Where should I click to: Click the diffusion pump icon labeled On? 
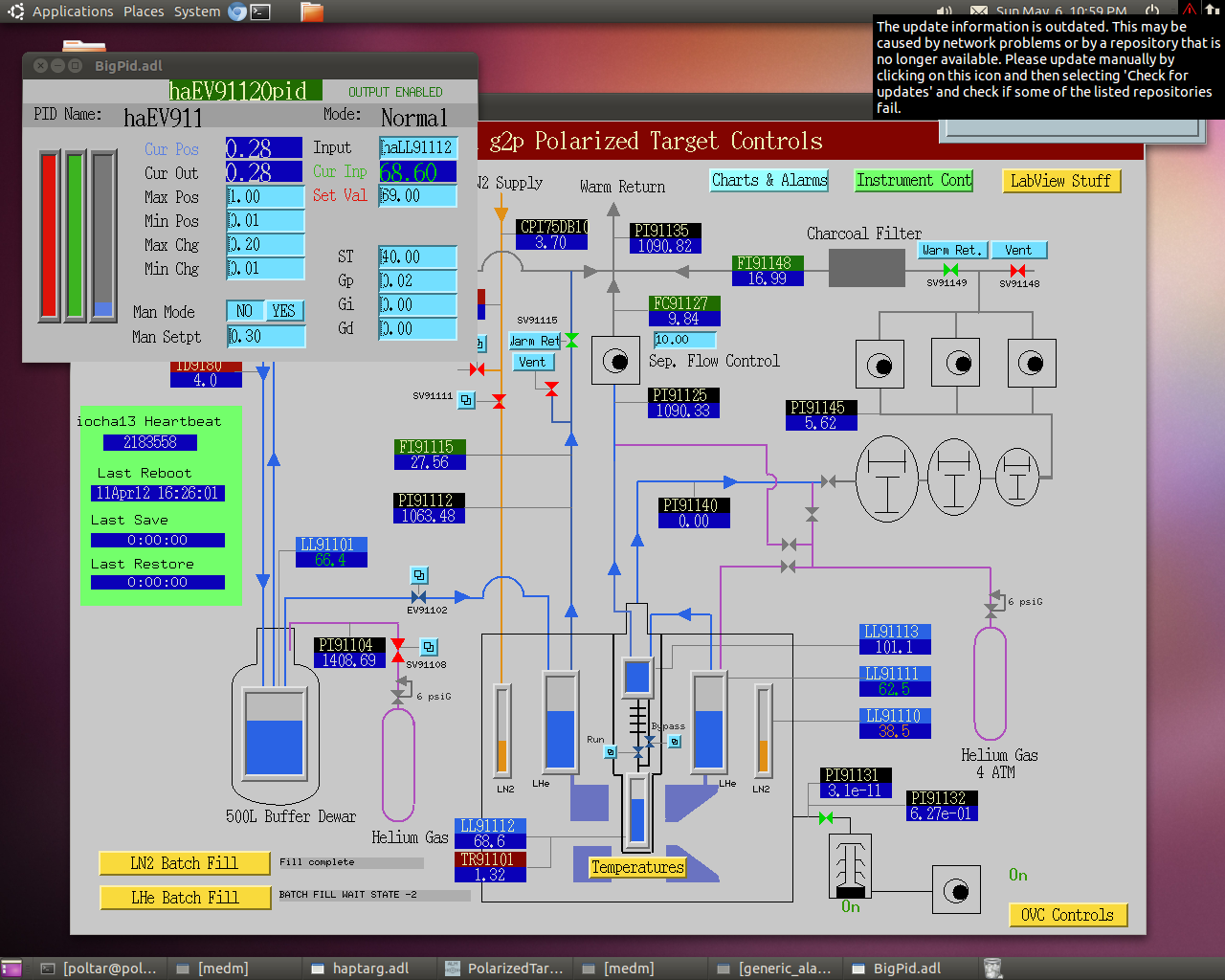coord(851,866)
